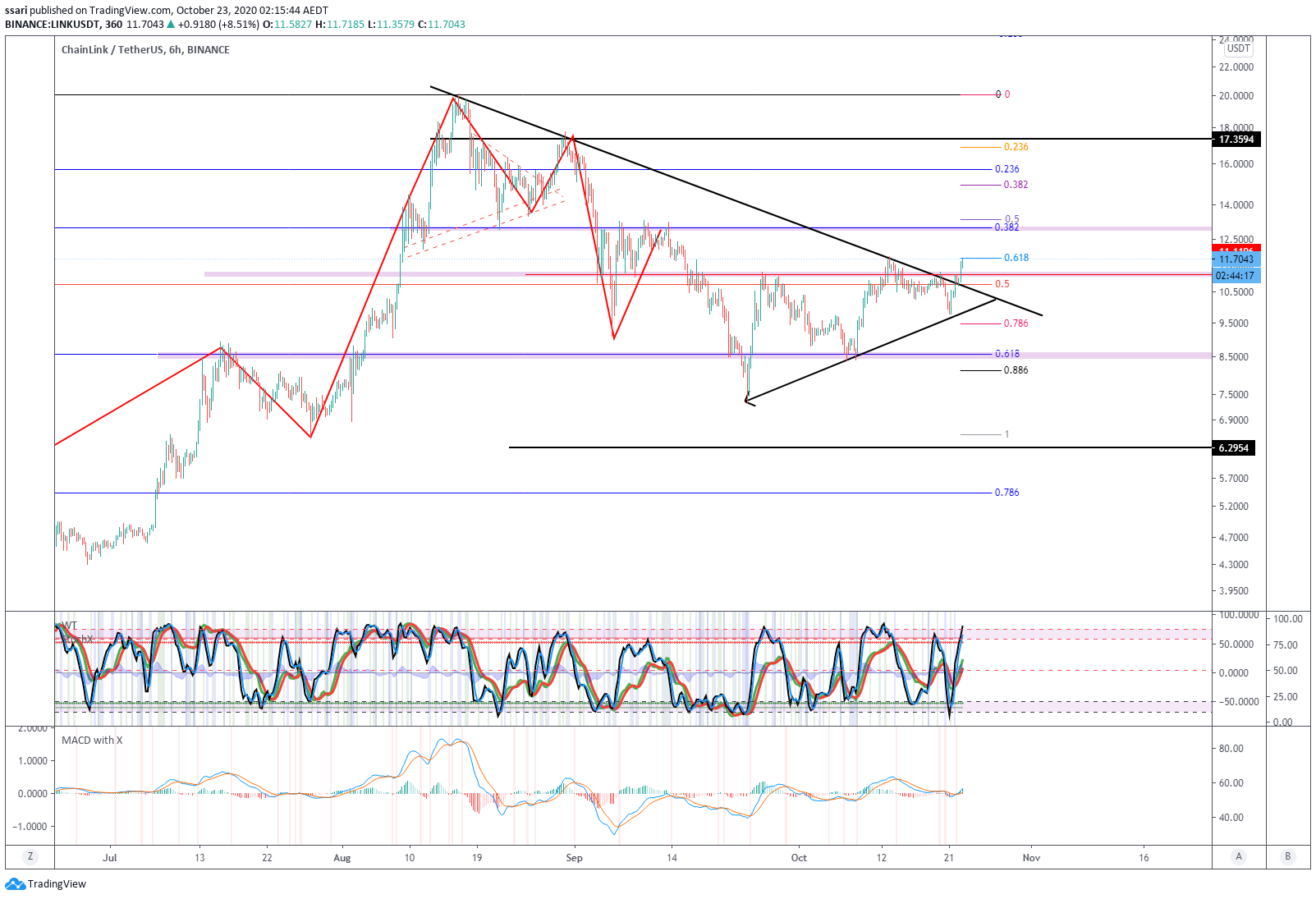Click the 21 date label on time axis

pos(949,858)
